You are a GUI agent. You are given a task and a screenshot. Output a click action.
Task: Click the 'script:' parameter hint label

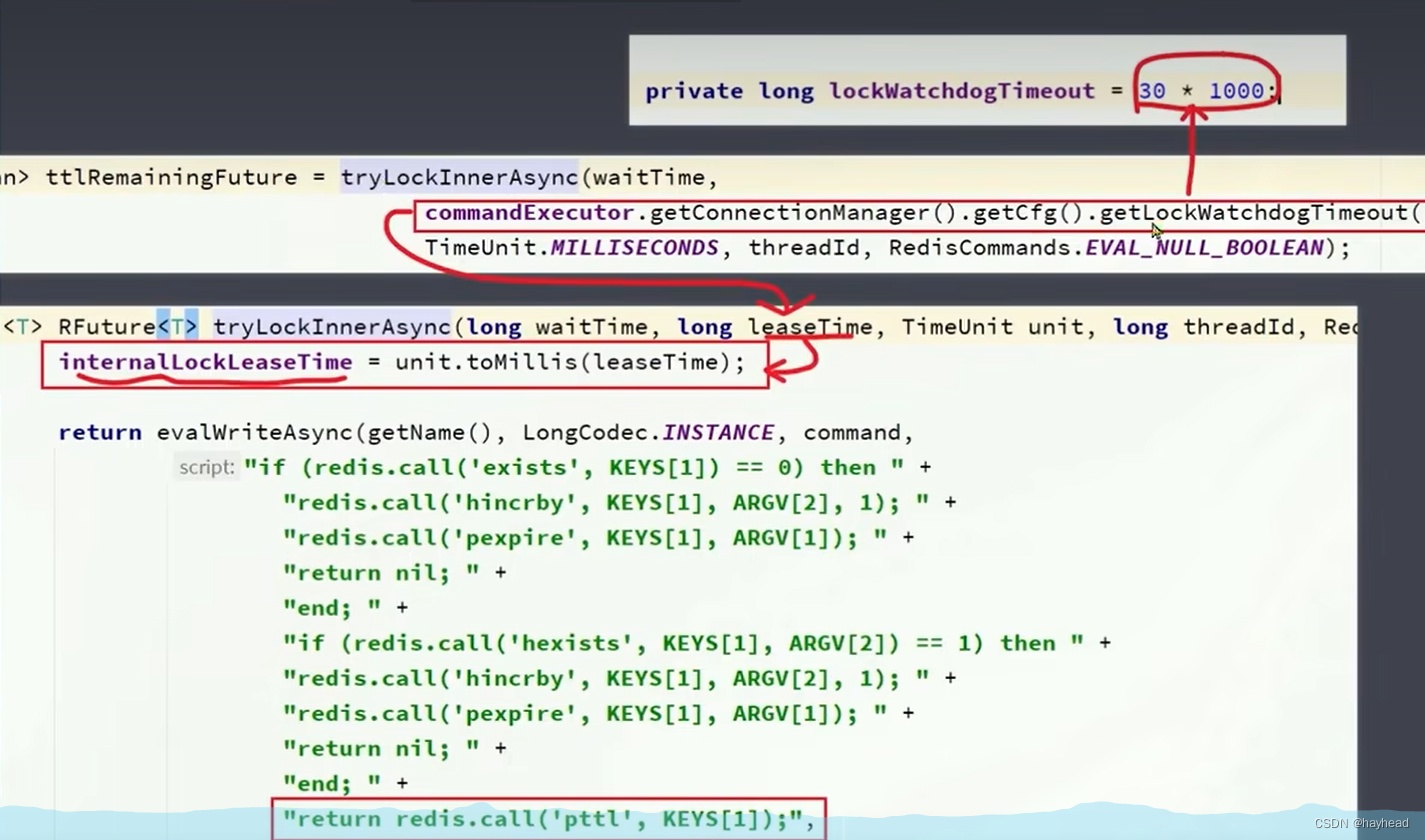pos(207,467)
